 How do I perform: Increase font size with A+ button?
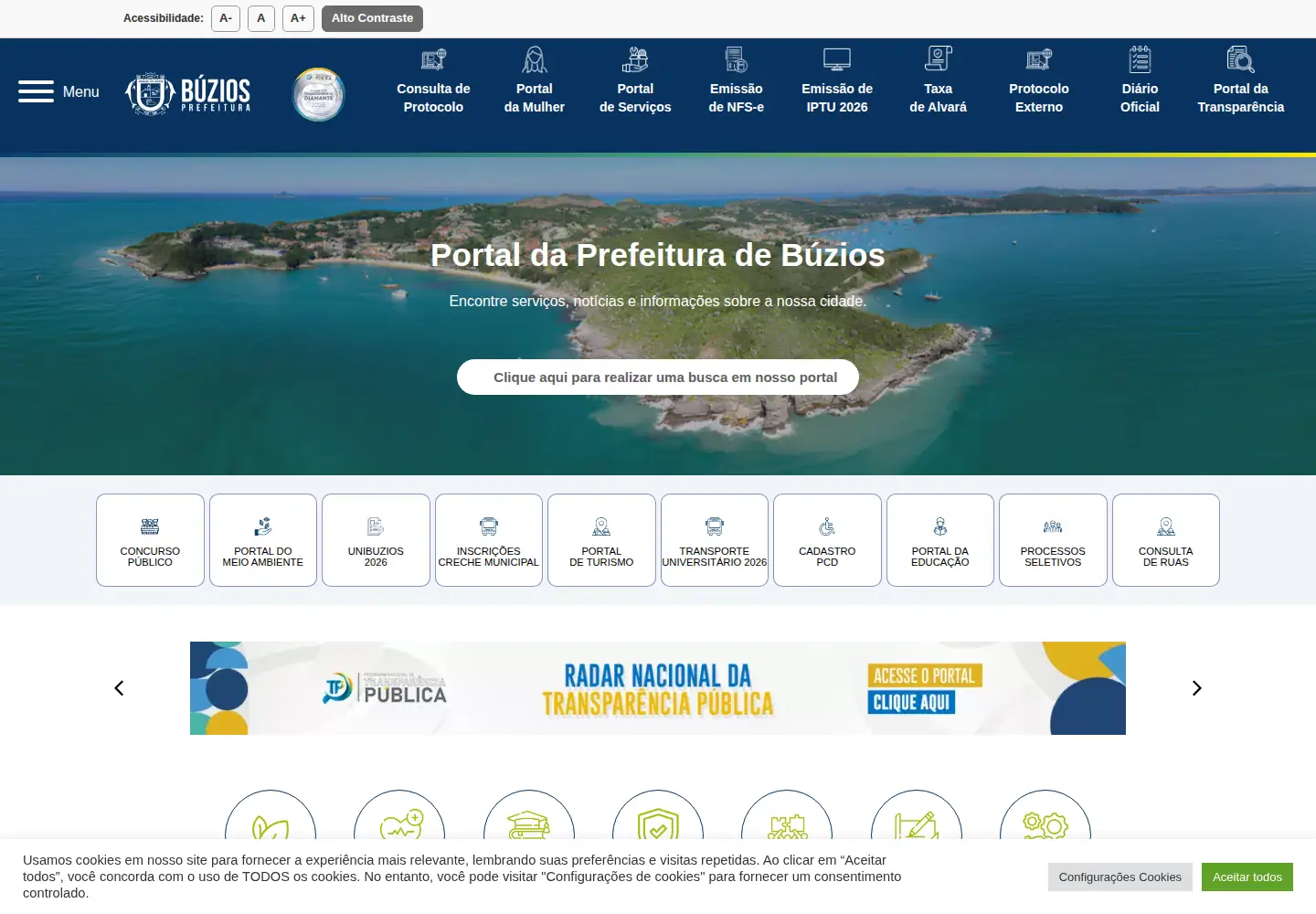(298, 18)
